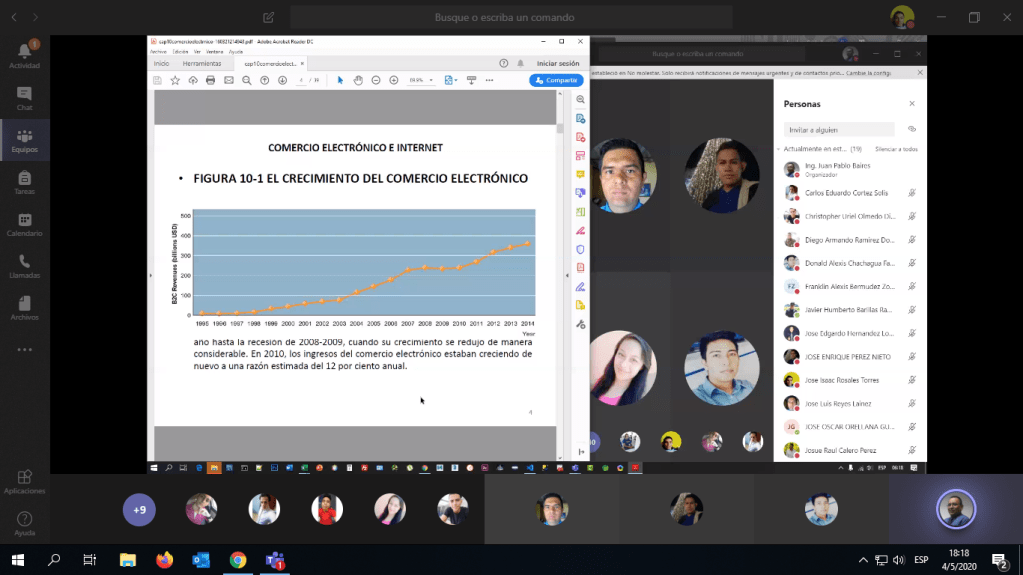Click the new chat compose icon
Image resolution: width=1023 pixels, height=575 pixels.
pos(268,18)
